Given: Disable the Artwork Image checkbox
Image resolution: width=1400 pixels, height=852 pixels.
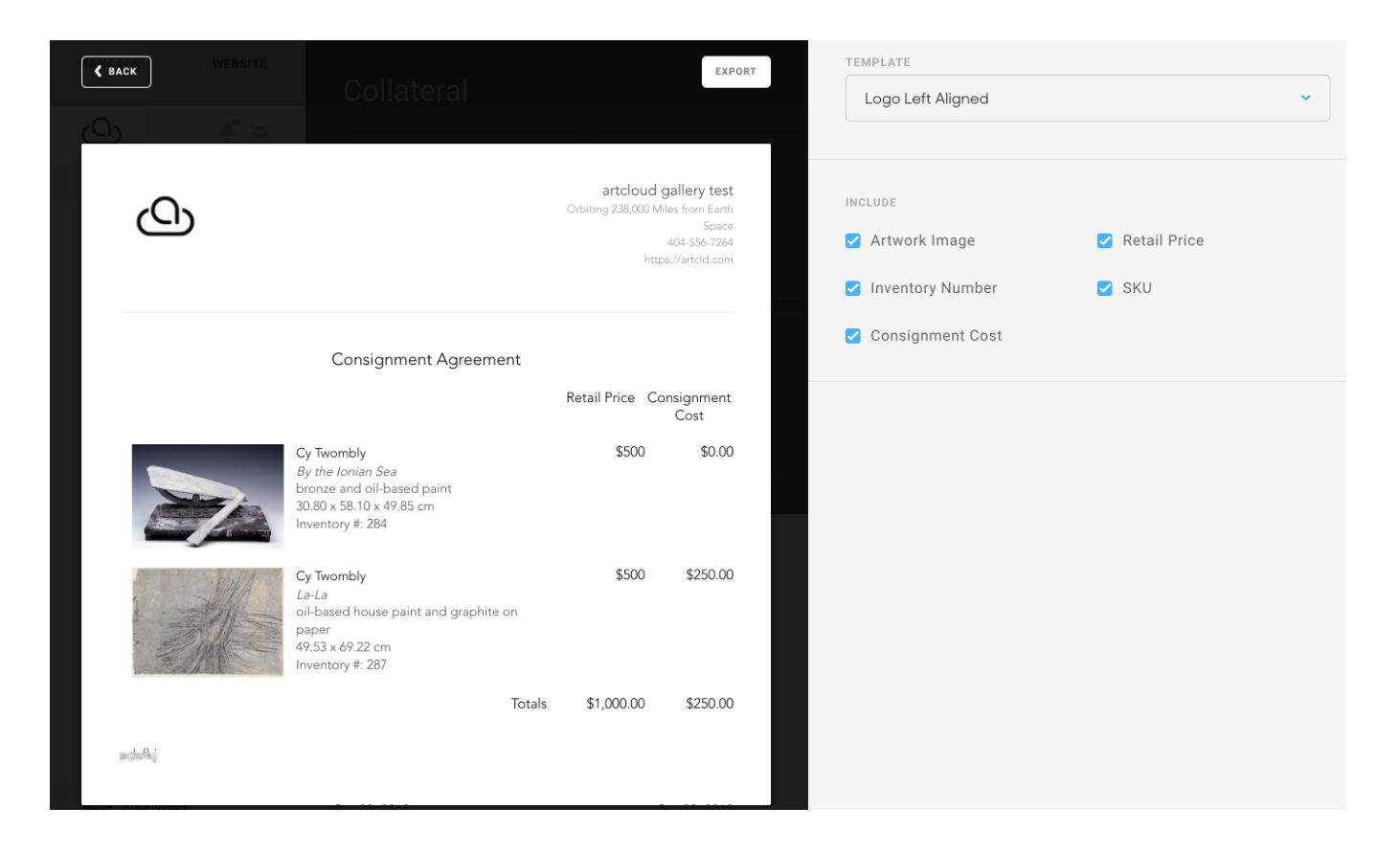Looking at the screenshot, I should pyautogui.click(x=852, y=240).
